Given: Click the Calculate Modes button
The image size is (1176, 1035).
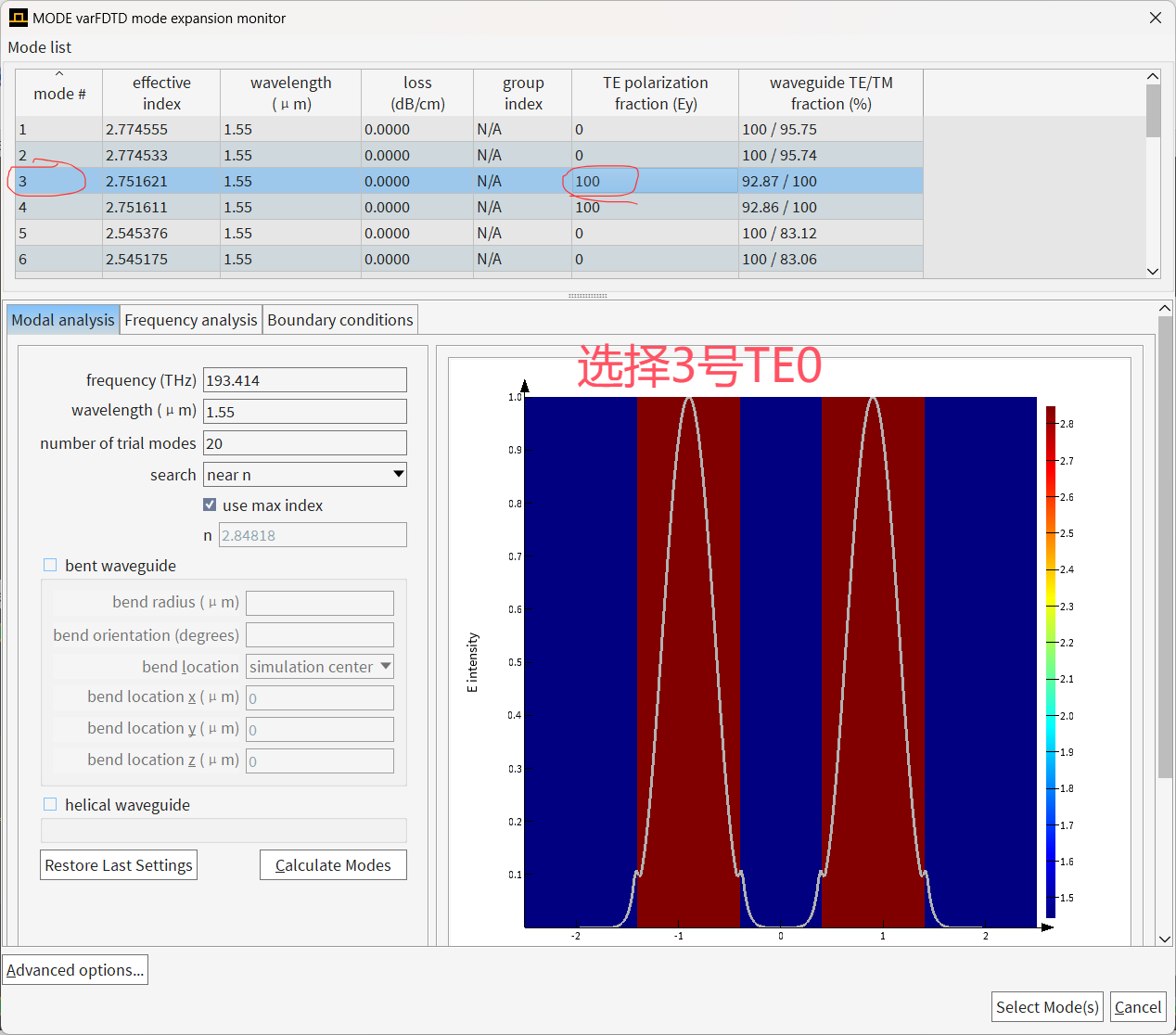Looking at the screenshot, I should tap(333, 865).
